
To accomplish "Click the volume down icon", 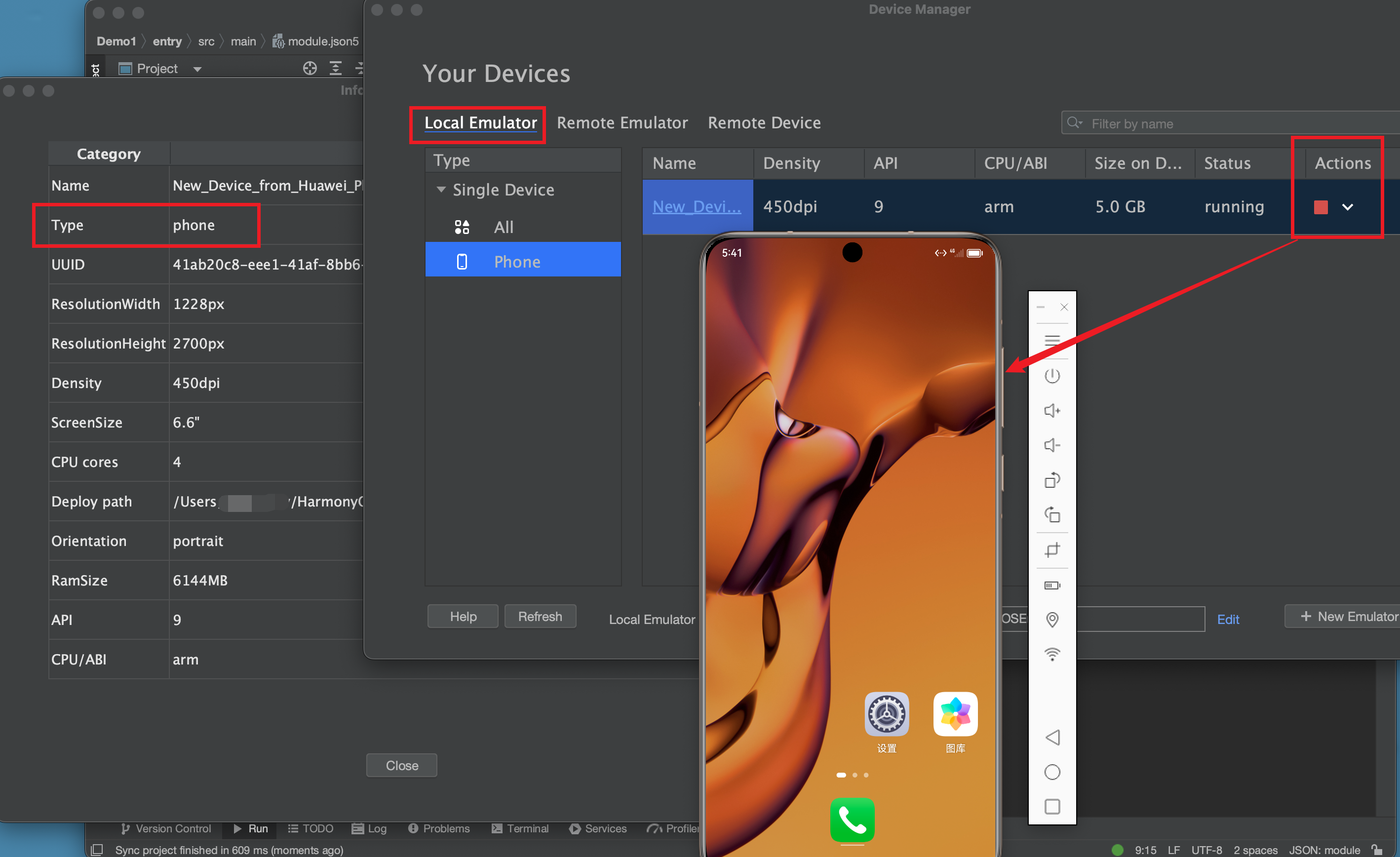I will (1051, 445).
